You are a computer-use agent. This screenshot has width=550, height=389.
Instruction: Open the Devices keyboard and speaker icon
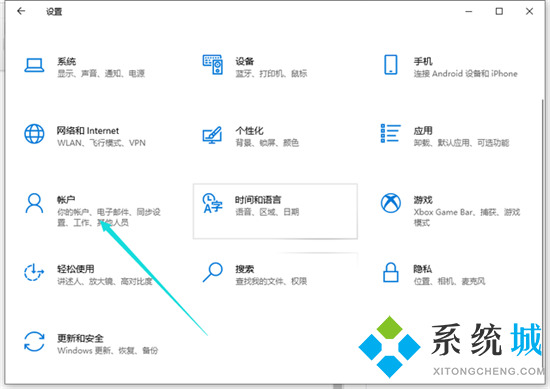pos(213,65)
